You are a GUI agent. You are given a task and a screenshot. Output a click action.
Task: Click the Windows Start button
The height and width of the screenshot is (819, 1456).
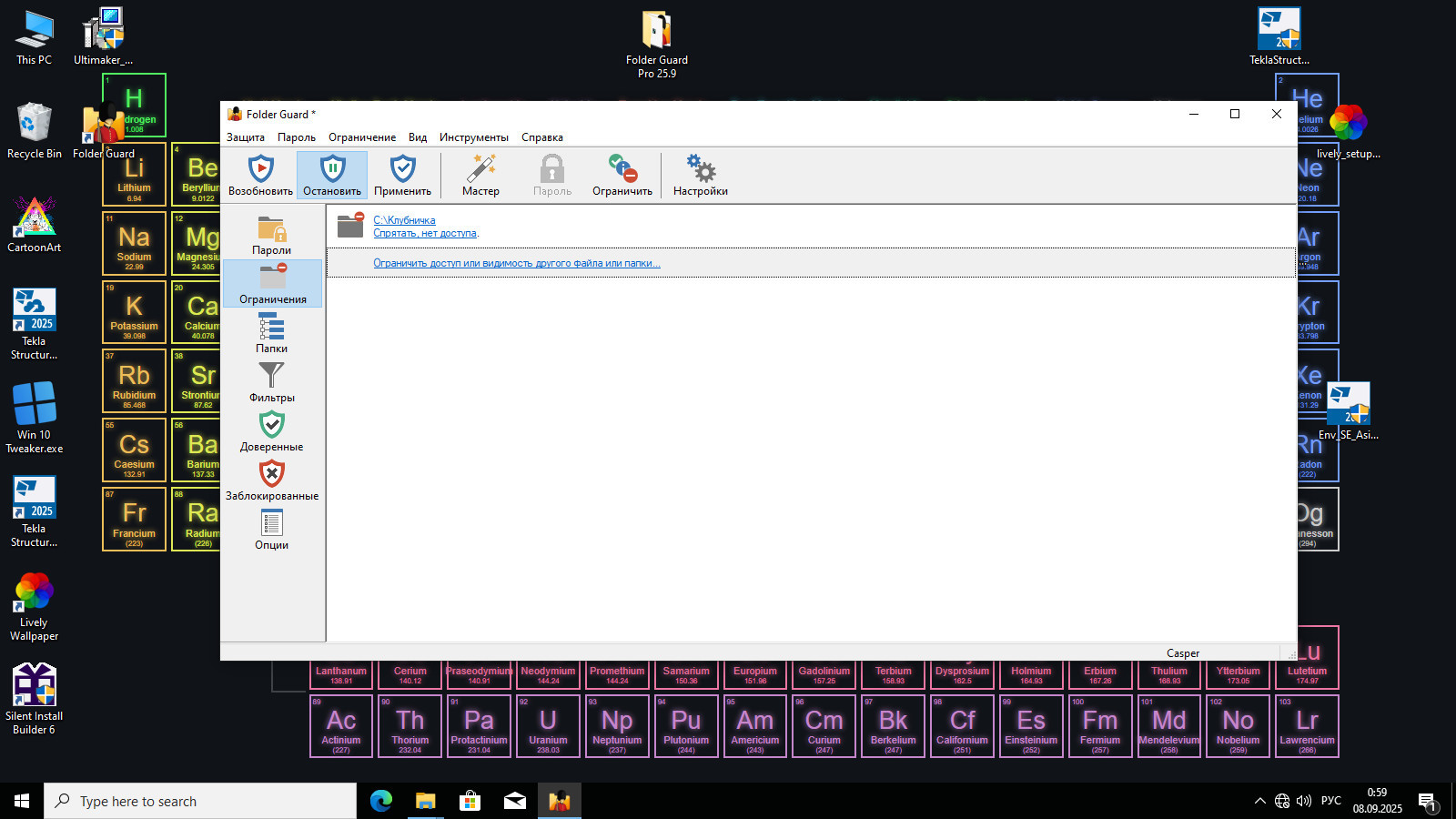[22, 801]
